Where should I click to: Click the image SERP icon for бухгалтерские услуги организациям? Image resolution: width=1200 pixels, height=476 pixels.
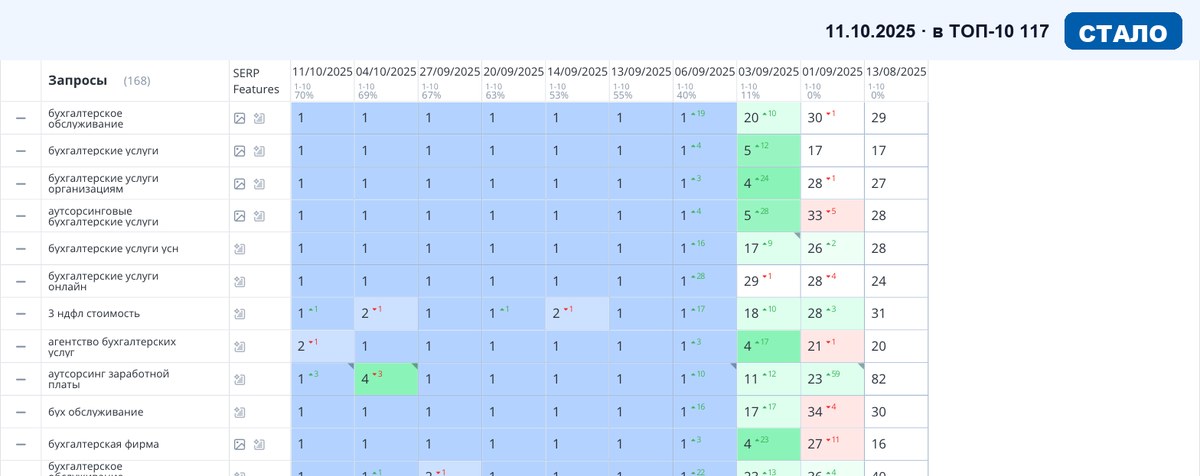pyautogui.click(x=239, y=184)
